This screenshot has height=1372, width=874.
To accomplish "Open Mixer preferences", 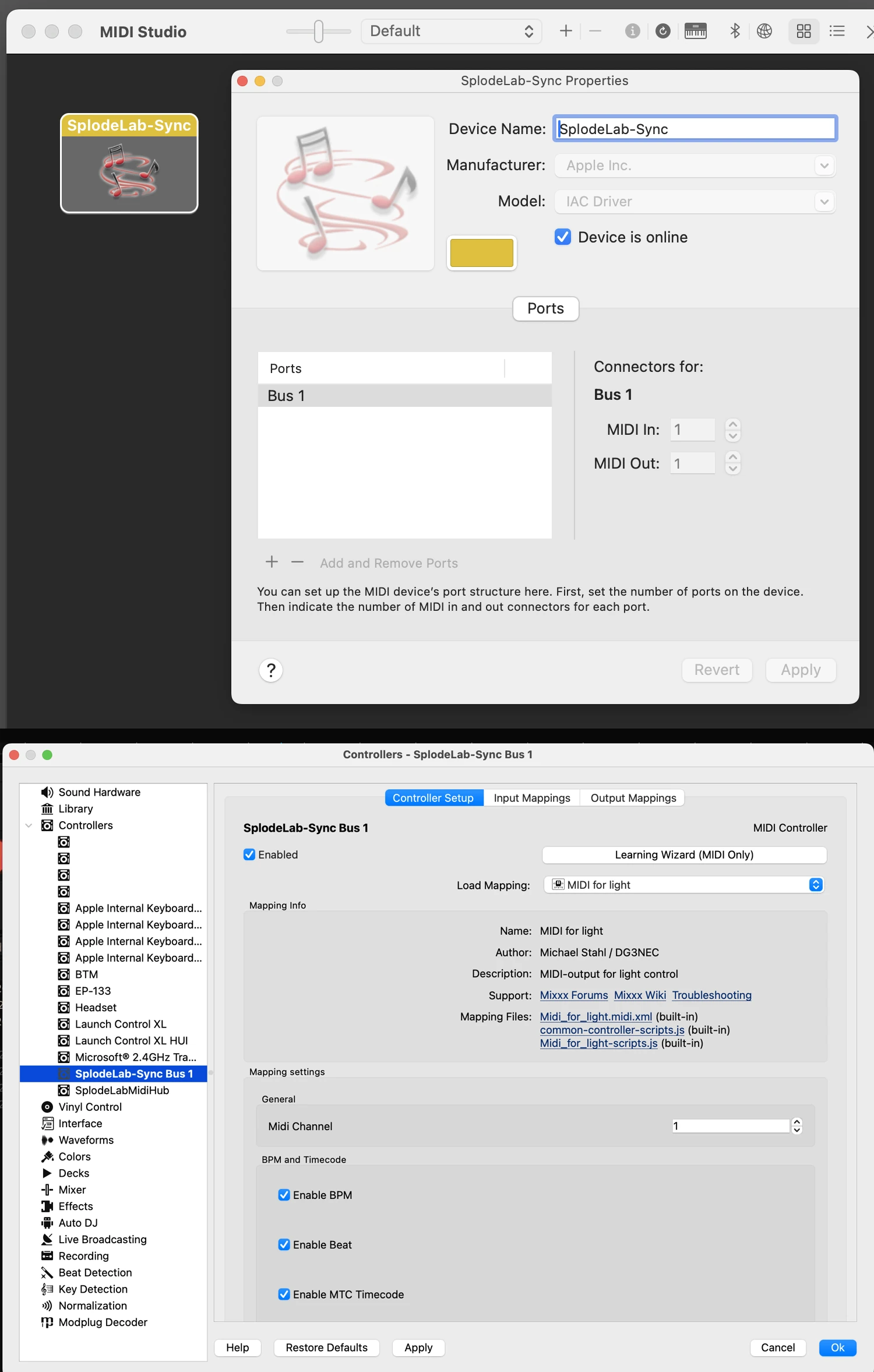I will point(72,1190).
